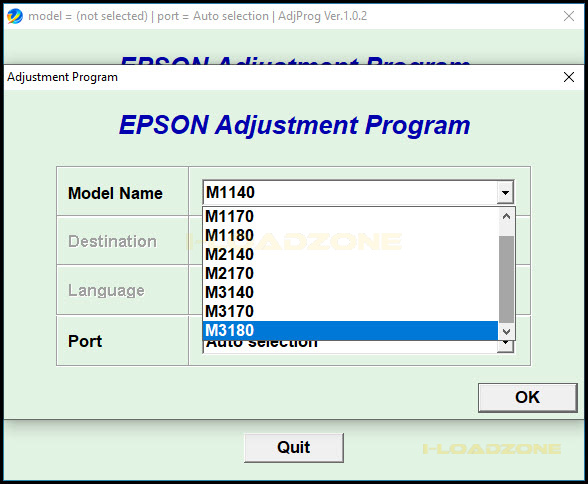Click the Language label
The image size is (588, 484).
click(106, 291)
